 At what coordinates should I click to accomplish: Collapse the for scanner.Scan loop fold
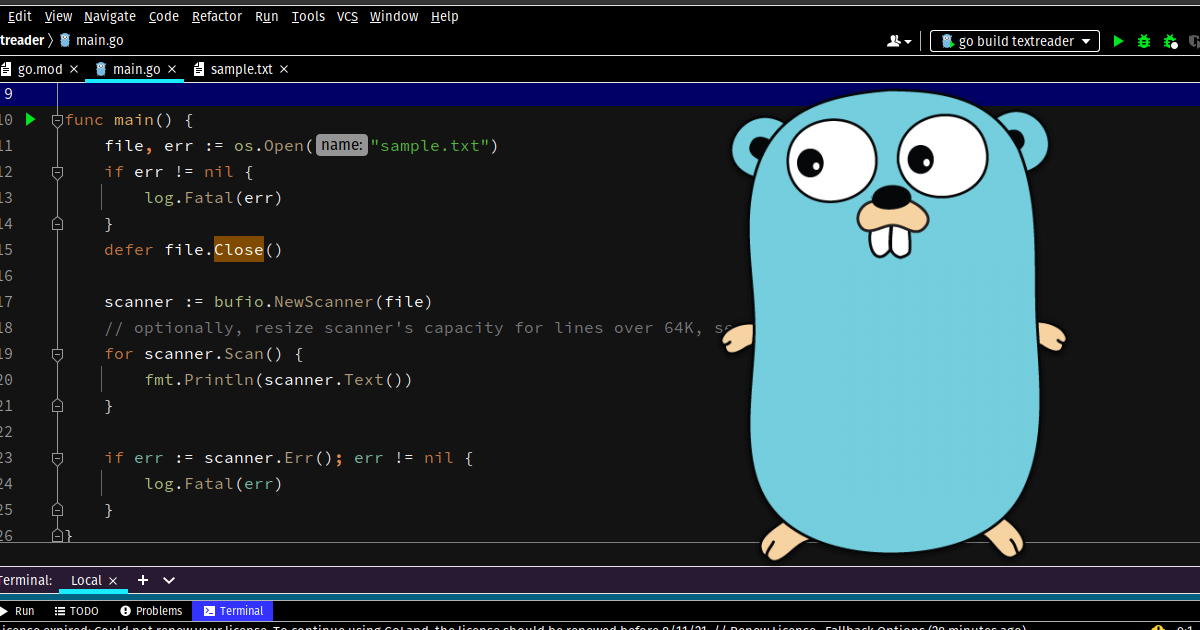pos(57,354)
